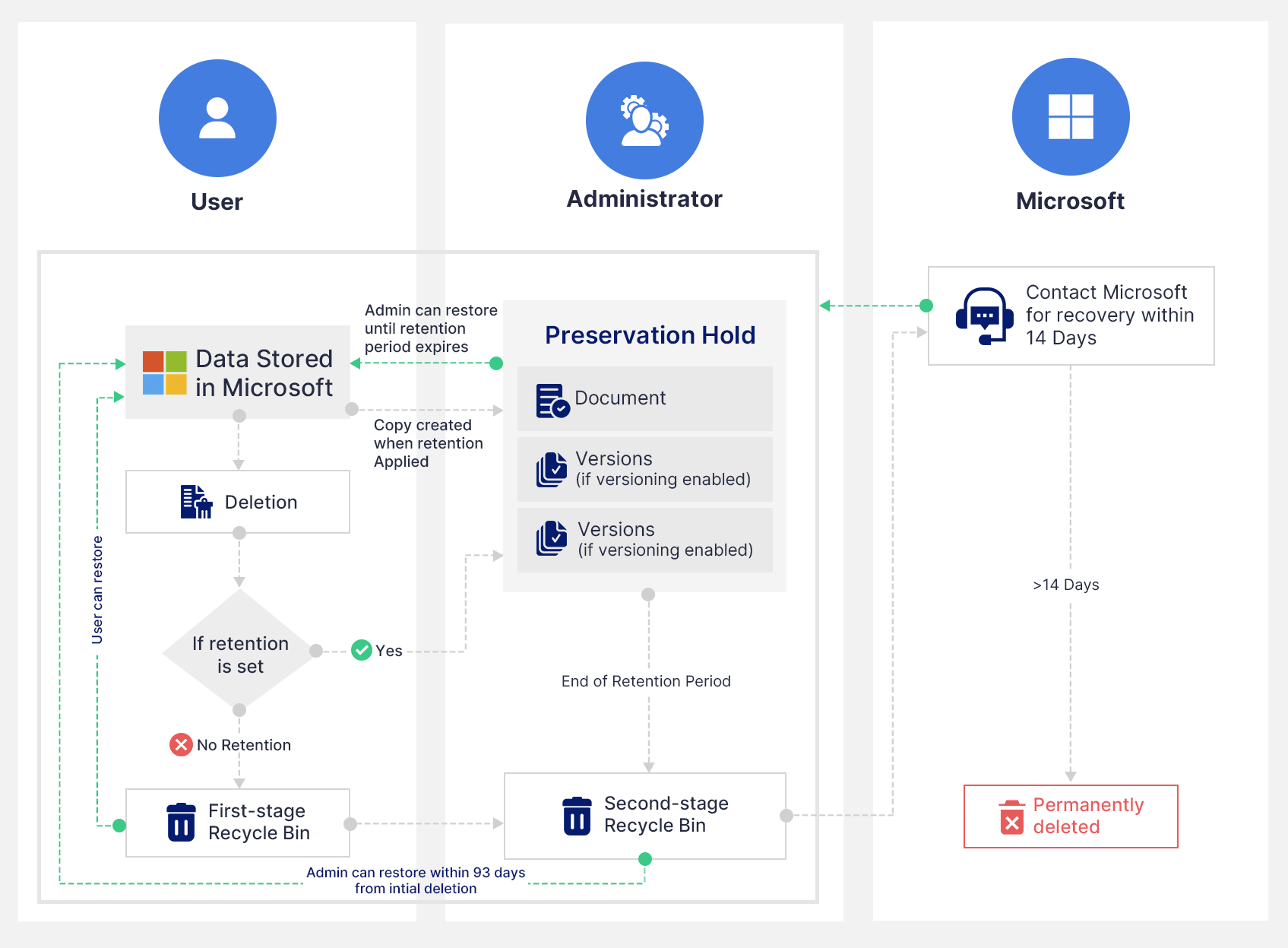Click the End of Retention Period label
Image resolution: width=1288 pixels, height=948 pixels.
tap(647, 681)
